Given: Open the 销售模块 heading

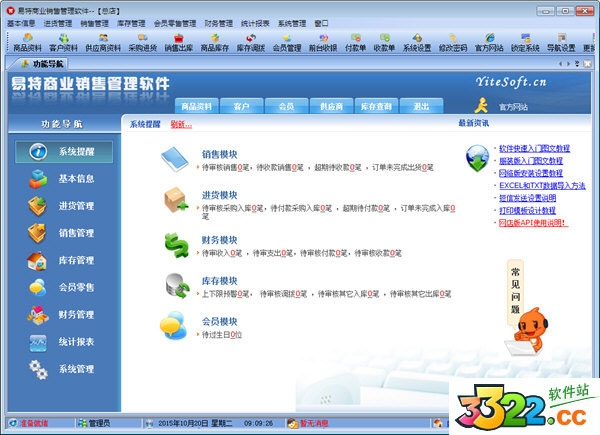Looking at the screenshot, I should [220, 155].
